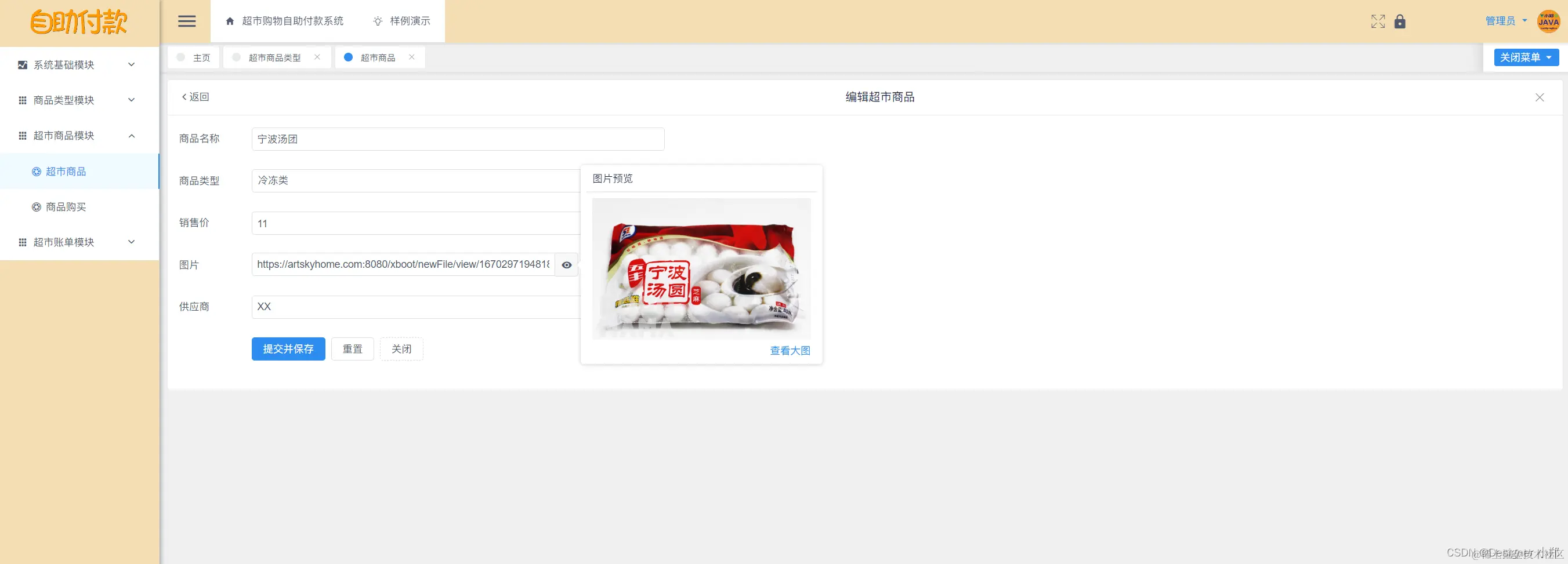The image size is (1568, 564).
Task: Click the dot indicator on 超市商品 tab
Action: coord(348,57)
